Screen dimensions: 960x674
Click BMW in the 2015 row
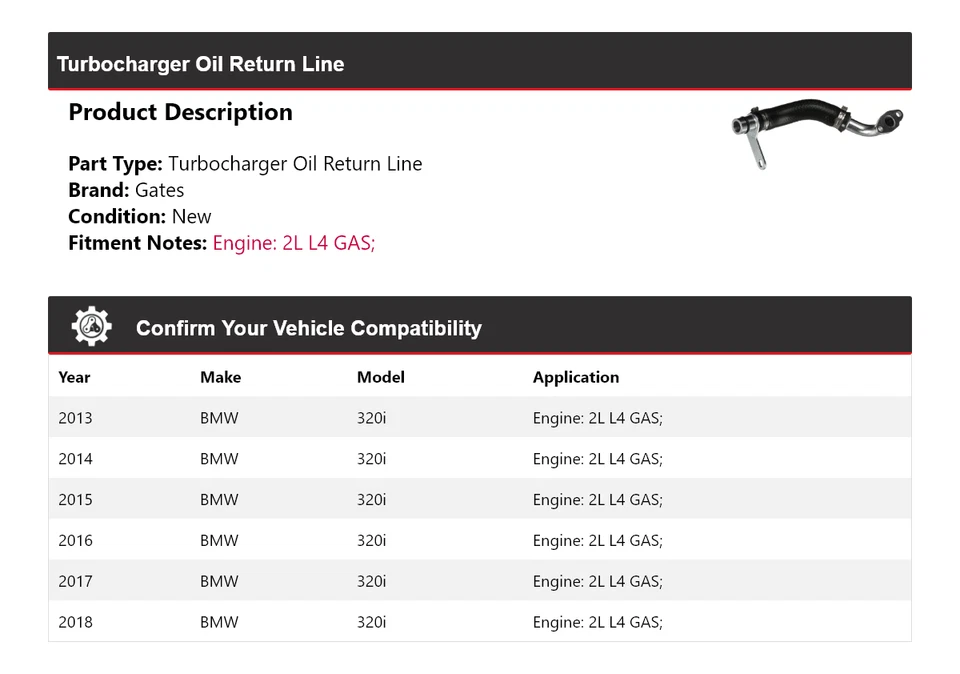point(219,500)
